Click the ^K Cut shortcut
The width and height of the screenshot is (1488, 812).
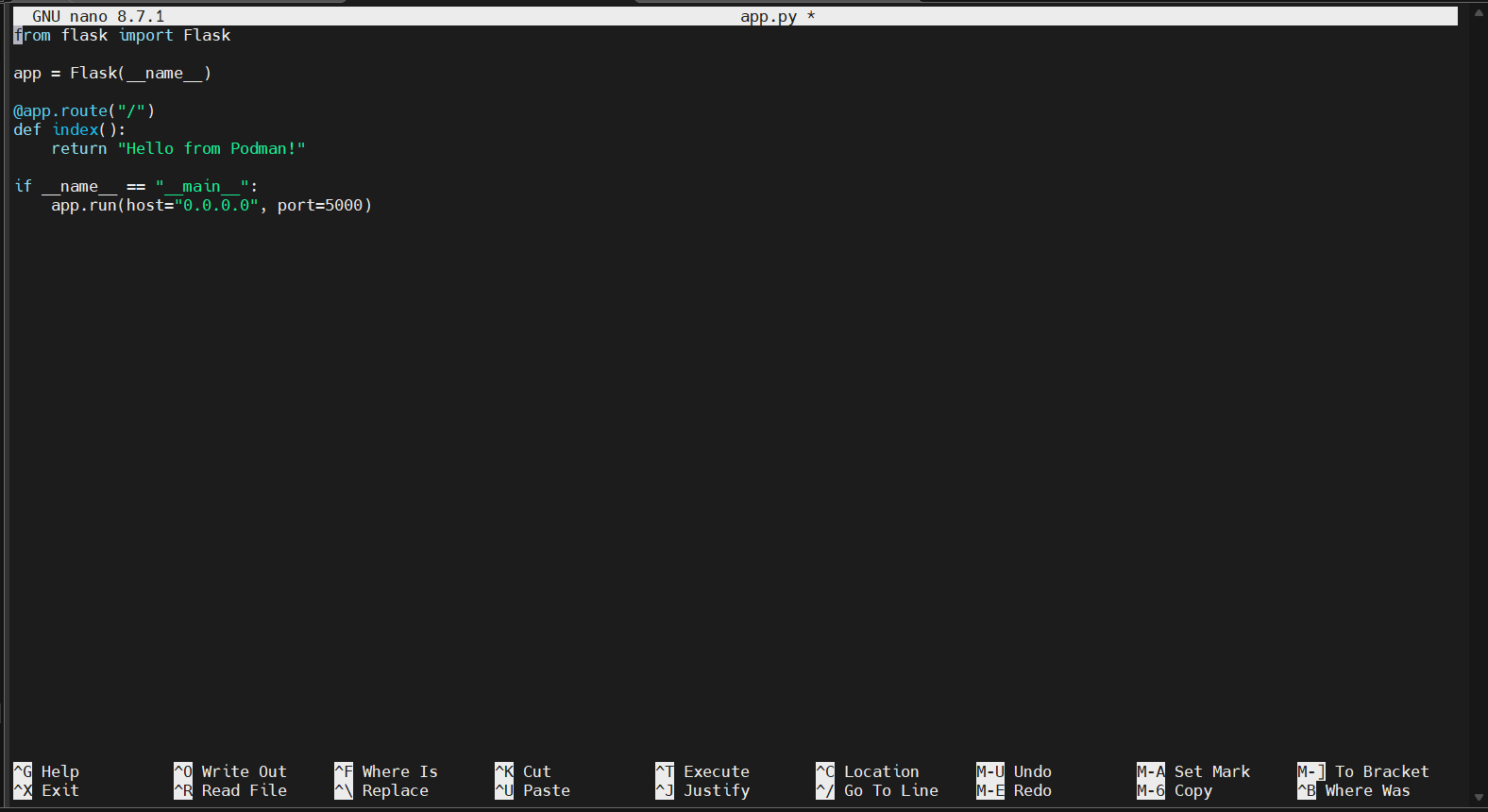point(523,771)
